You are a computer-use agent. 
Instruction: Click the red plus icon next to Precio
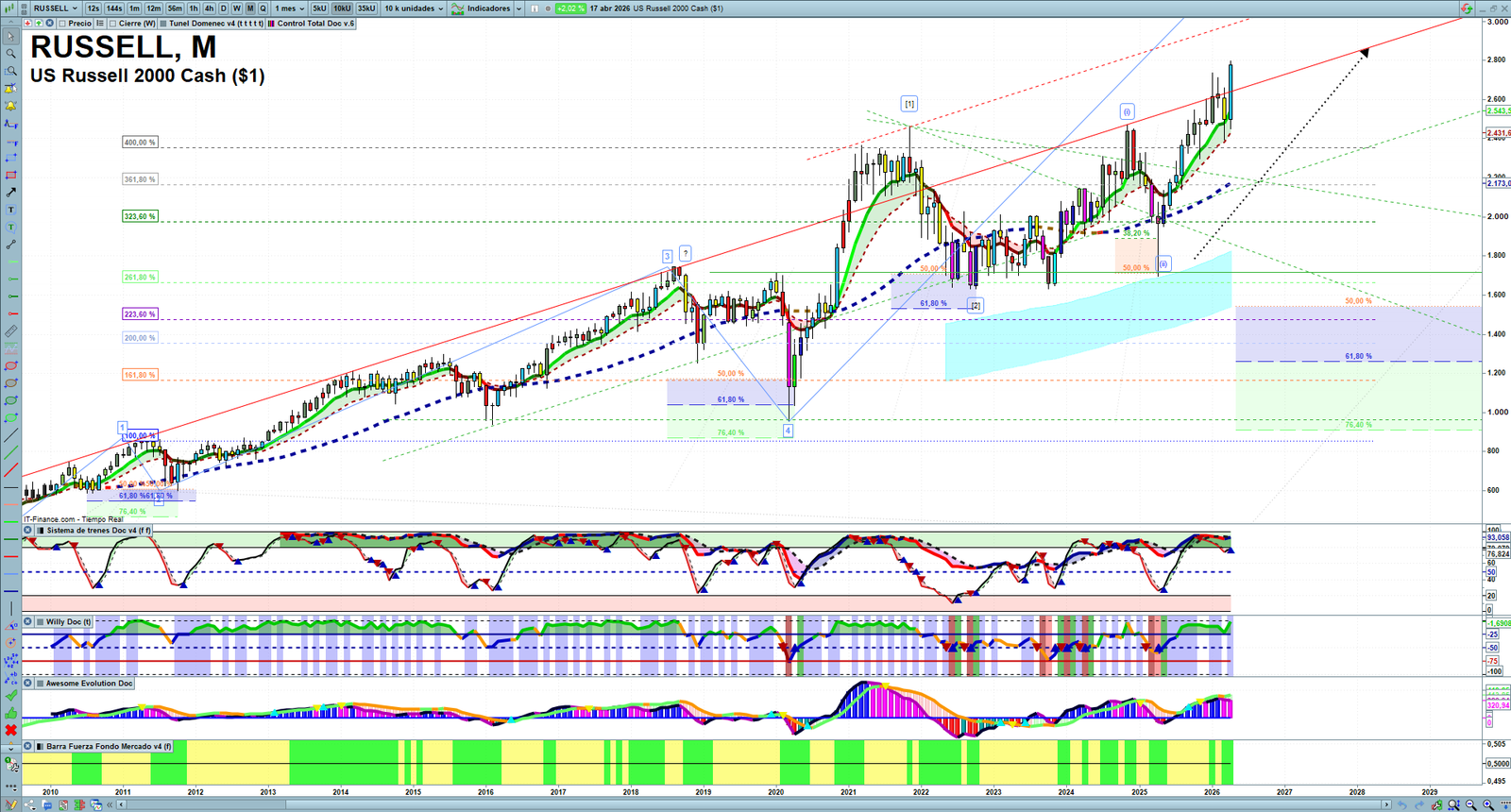pyautogui.click(x=27, y=24)
